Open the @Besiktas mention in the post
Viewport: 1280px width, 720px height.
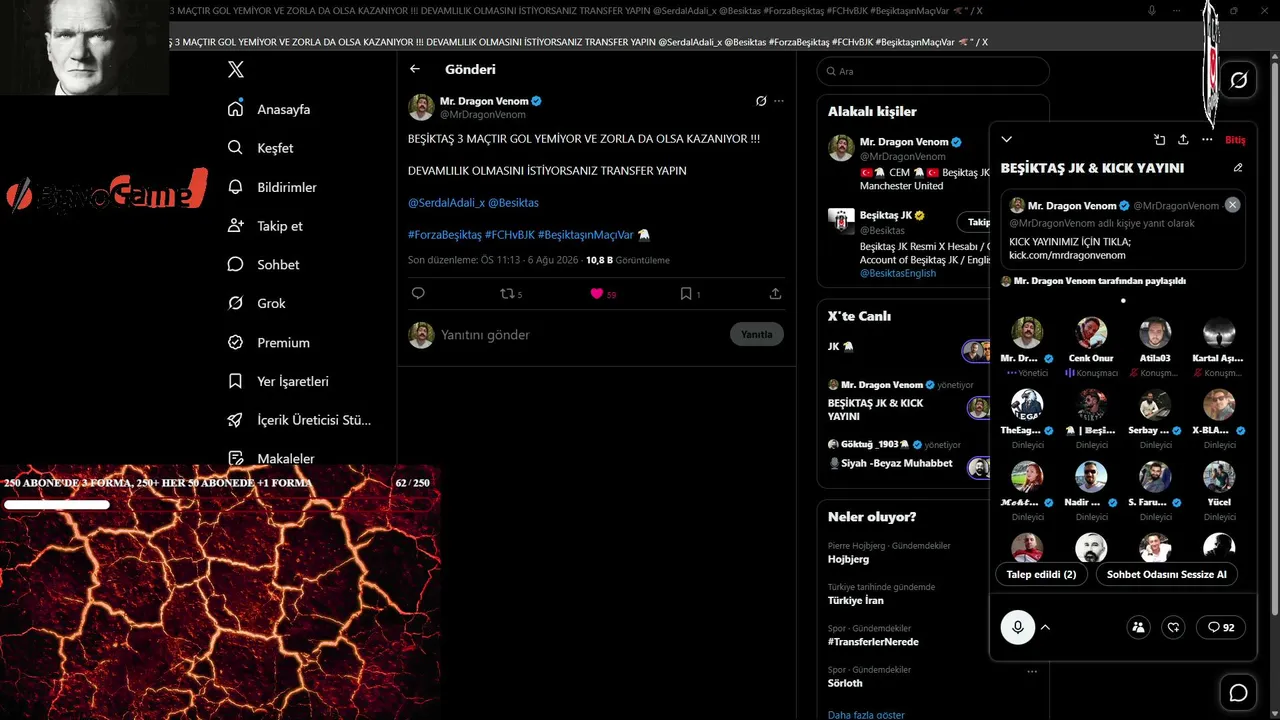coord(513,203)
